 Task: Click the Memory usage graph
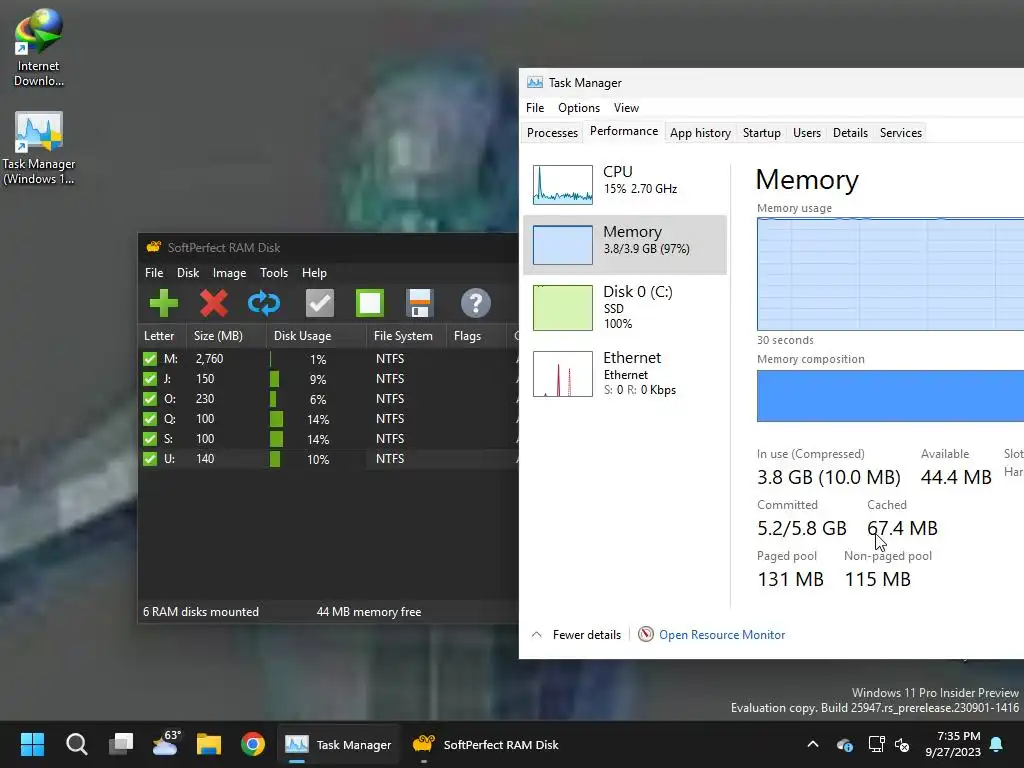coord(890,274)
